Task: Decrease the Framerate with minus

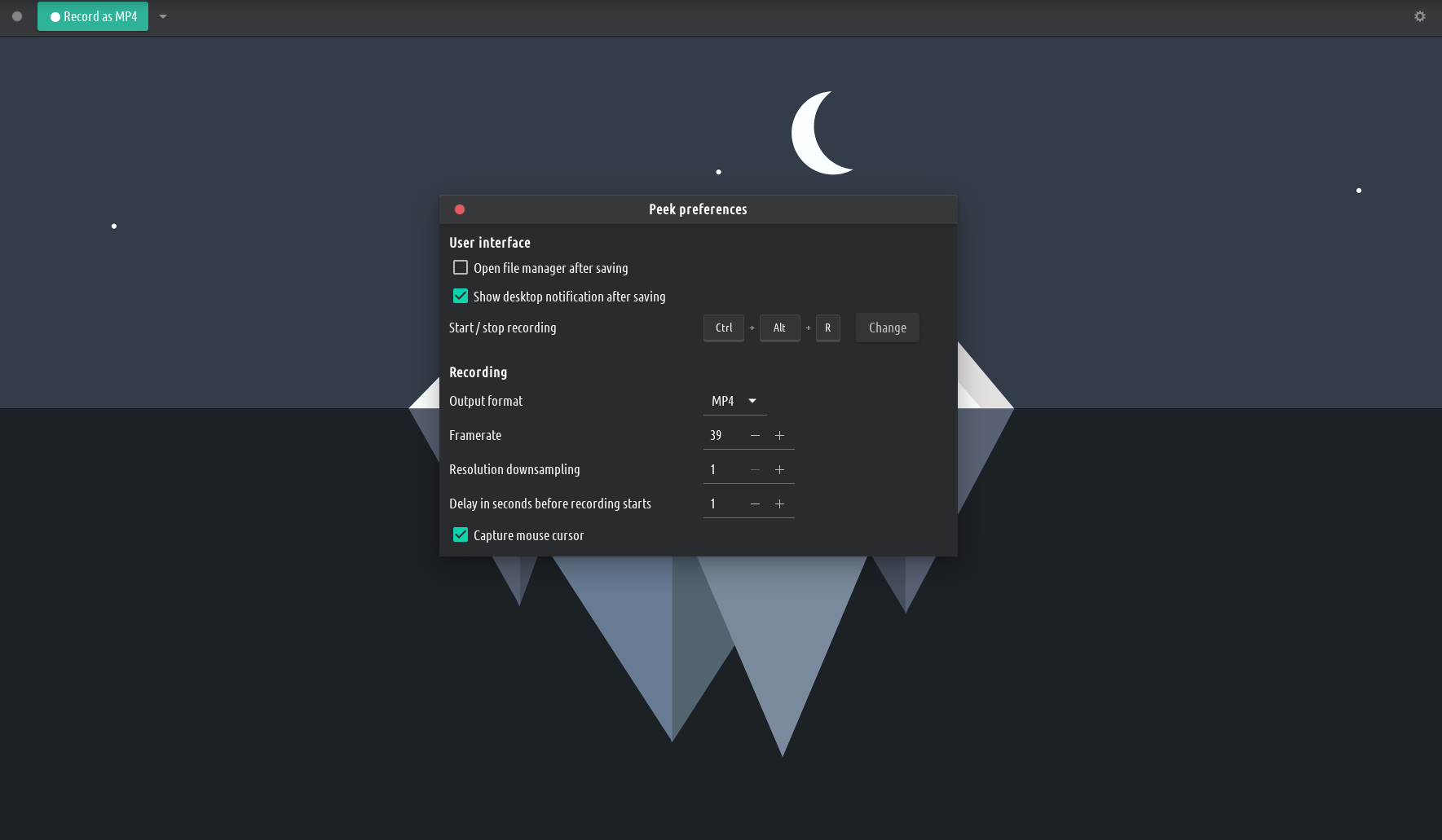Action: pos(755,436)
